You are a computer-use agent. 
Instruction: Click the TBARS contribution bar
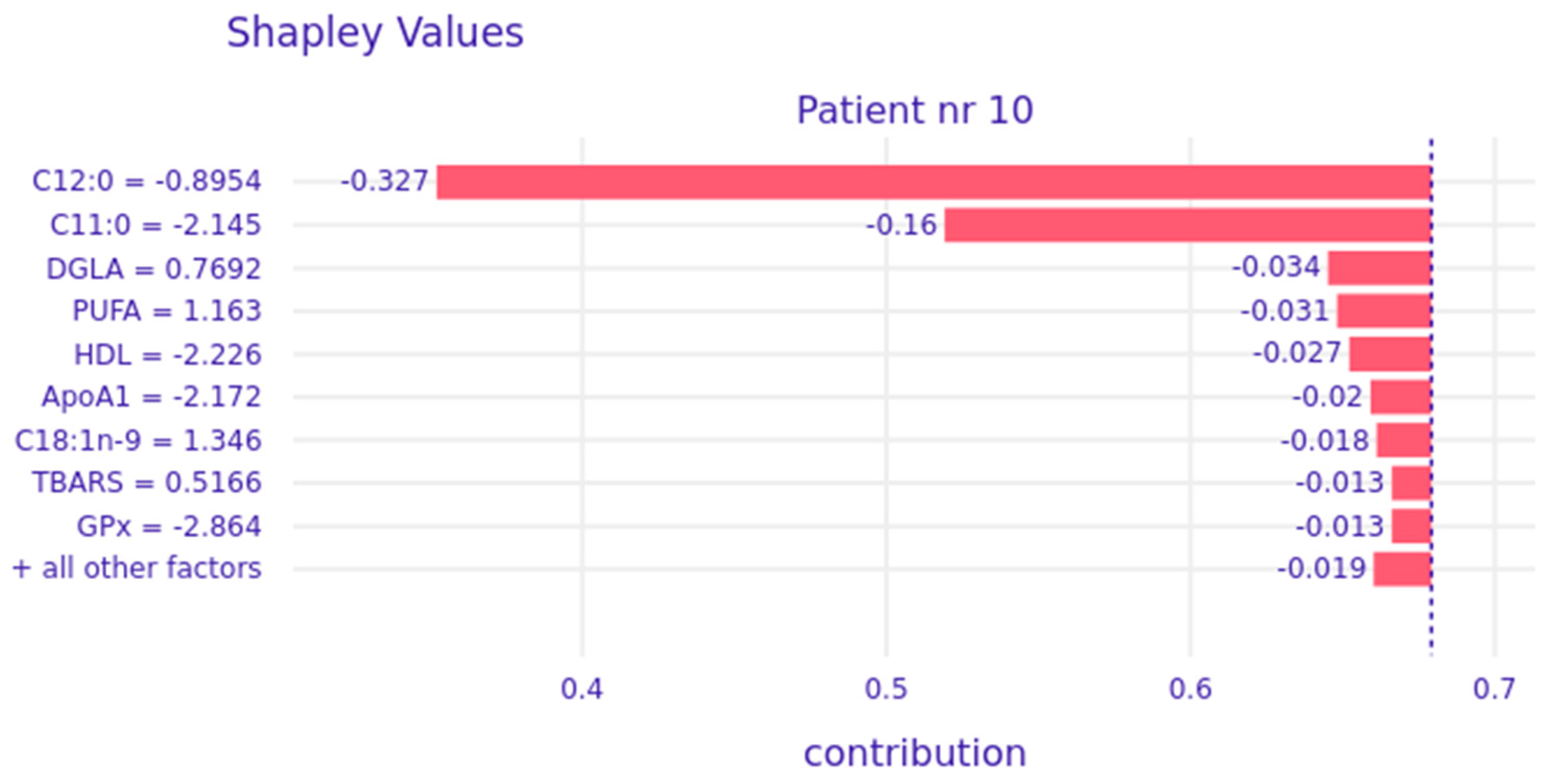(1411, 483)
